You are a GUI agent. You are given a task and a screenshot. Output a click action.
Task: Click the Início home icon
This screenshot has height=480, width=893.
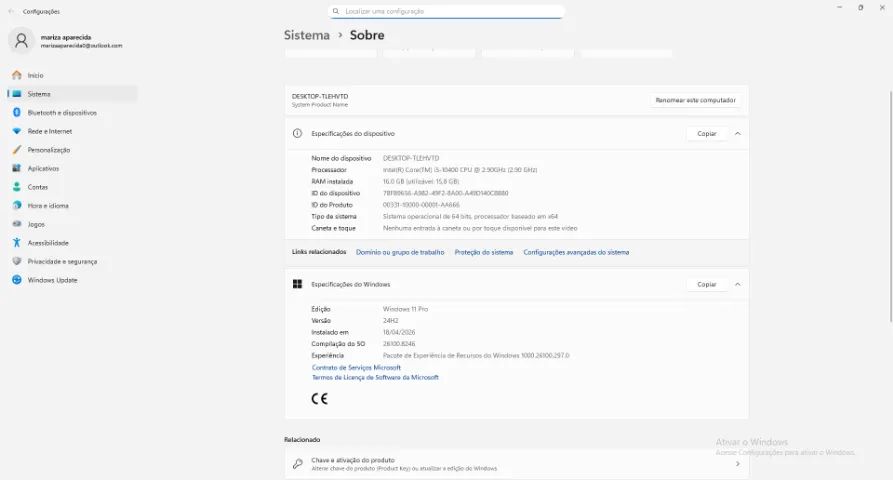coord(17,75)
